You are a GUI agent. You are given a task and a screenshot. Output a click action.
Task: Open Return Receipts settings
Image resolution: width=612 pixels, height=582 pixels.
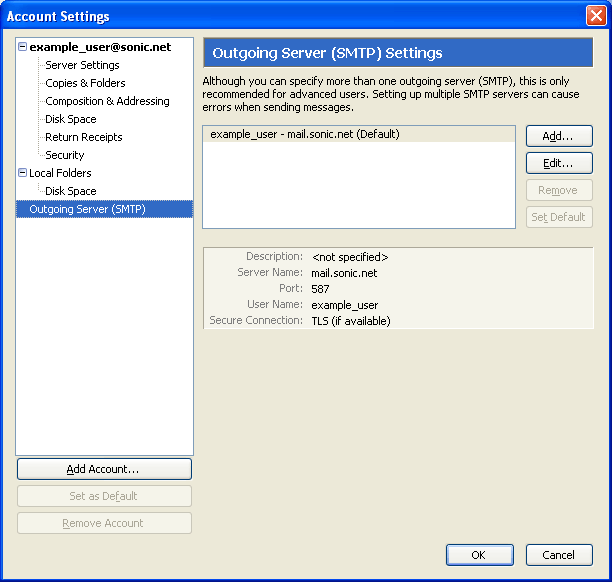(84, 137)
